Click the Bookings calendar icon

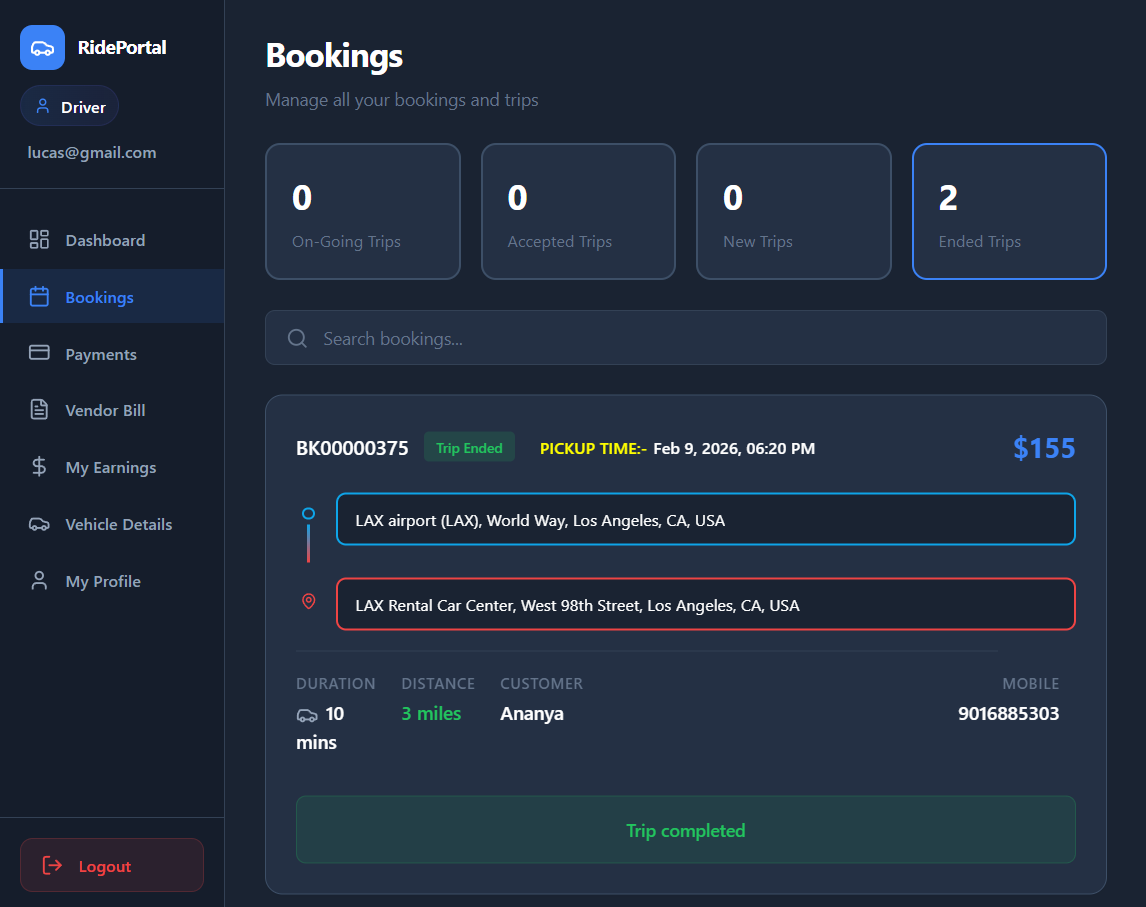[x=39, y=297]
